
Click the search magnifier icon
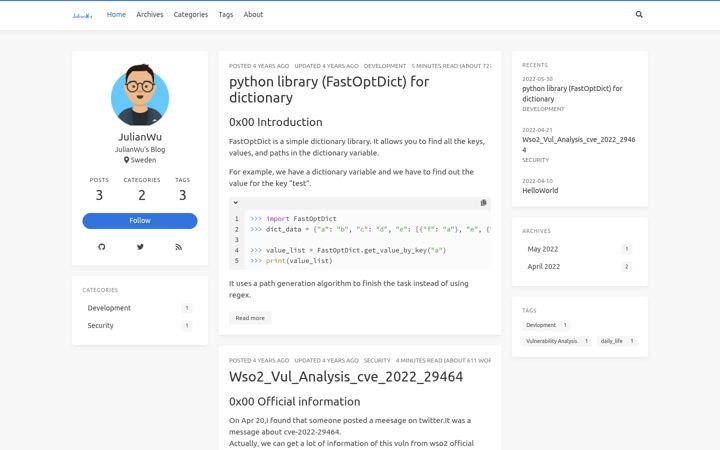pyautogui.click(x=639, y=15)
